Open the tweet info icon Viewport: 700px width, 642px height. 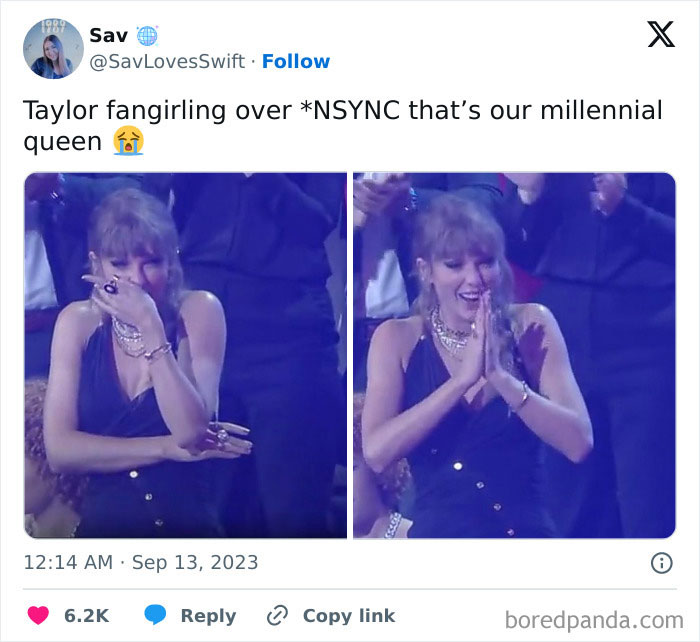(x=661, y=563)
